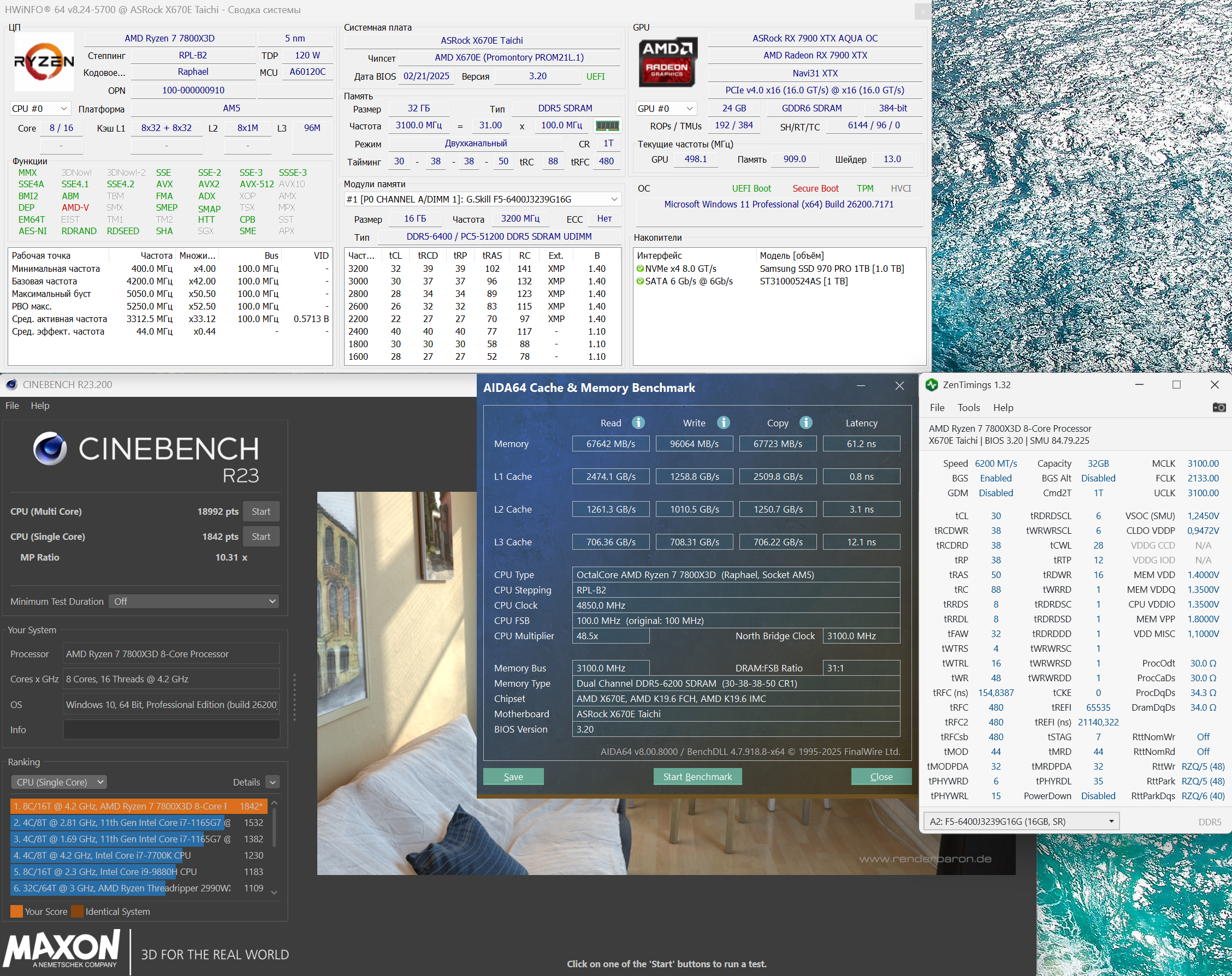1232x976 pixels.
Task: Open the Tools menu in ZenTimings
Action: point(968,407)
